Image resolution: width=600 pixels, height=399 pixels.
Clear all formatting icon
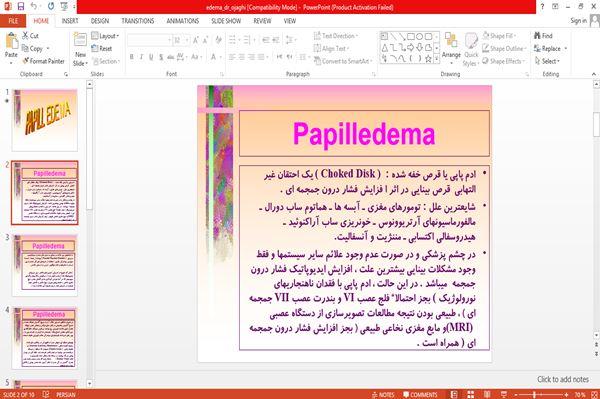(218, 40)
